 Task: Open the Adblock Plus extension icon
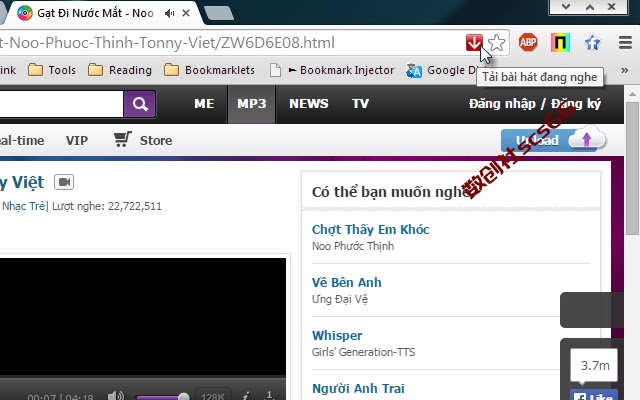528,42
